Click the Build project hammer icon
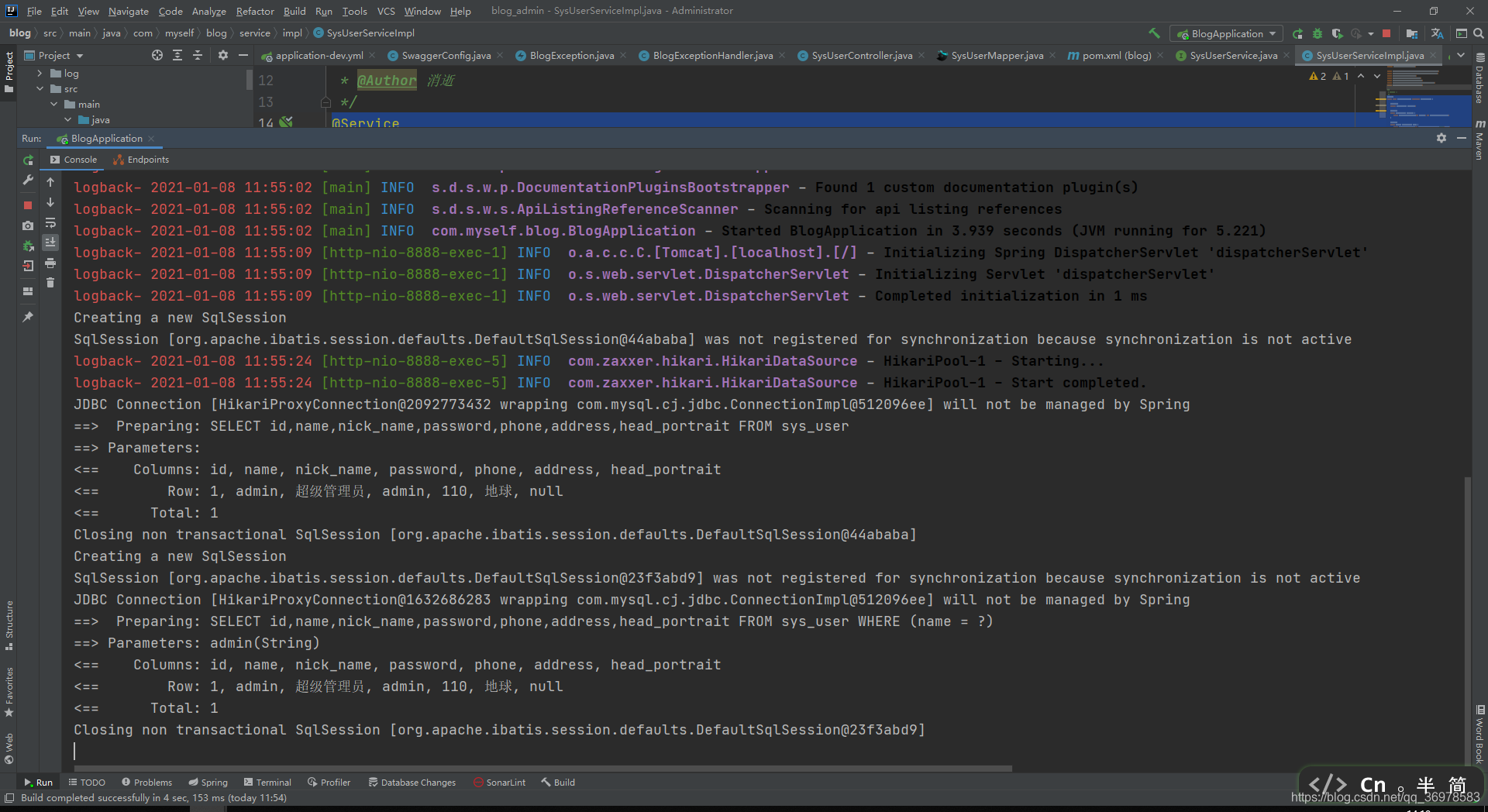1488x812 pixels. point(1154,33)
